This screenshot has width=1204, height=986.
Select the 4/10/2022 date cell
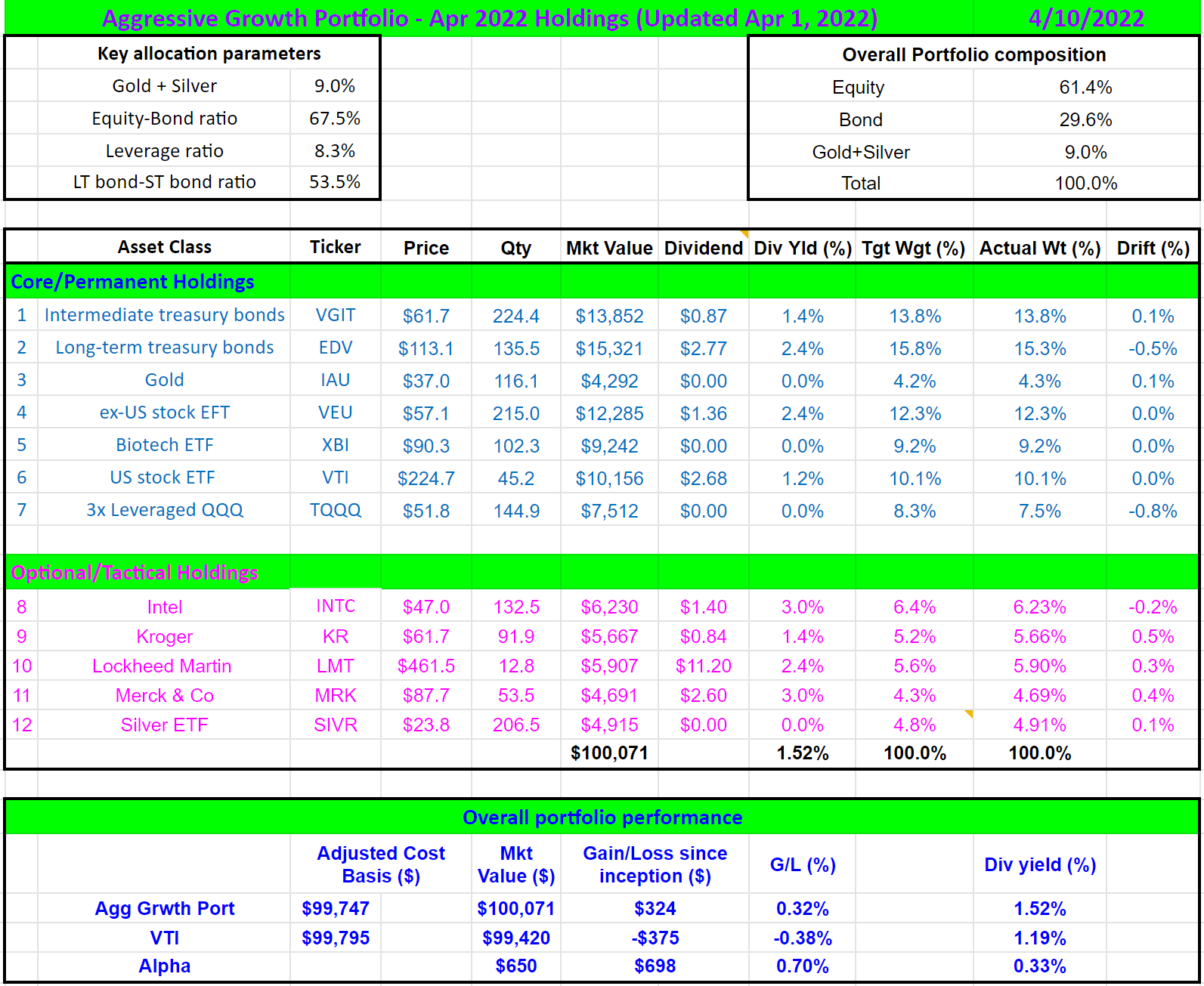point(1086,18)
